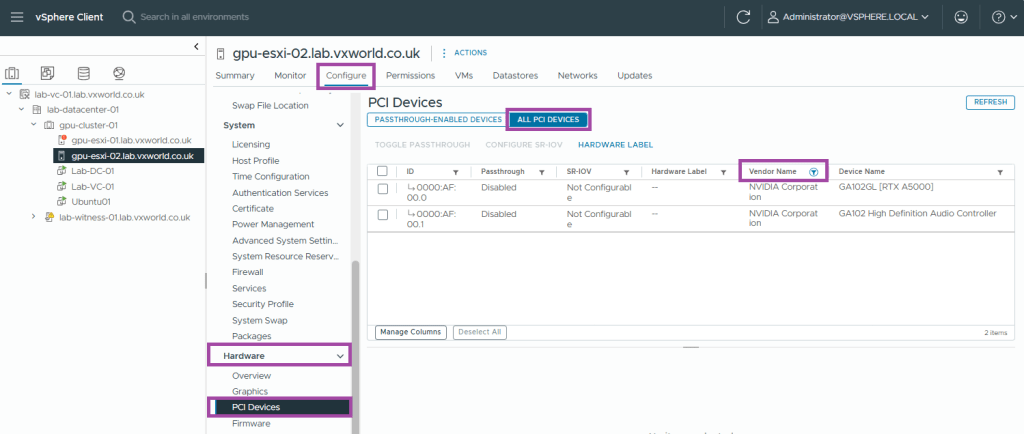Screen dimensions: 1024x434
Task: Check the box for device 0000:AF:00.1
Action: click(x=382, y=214)
